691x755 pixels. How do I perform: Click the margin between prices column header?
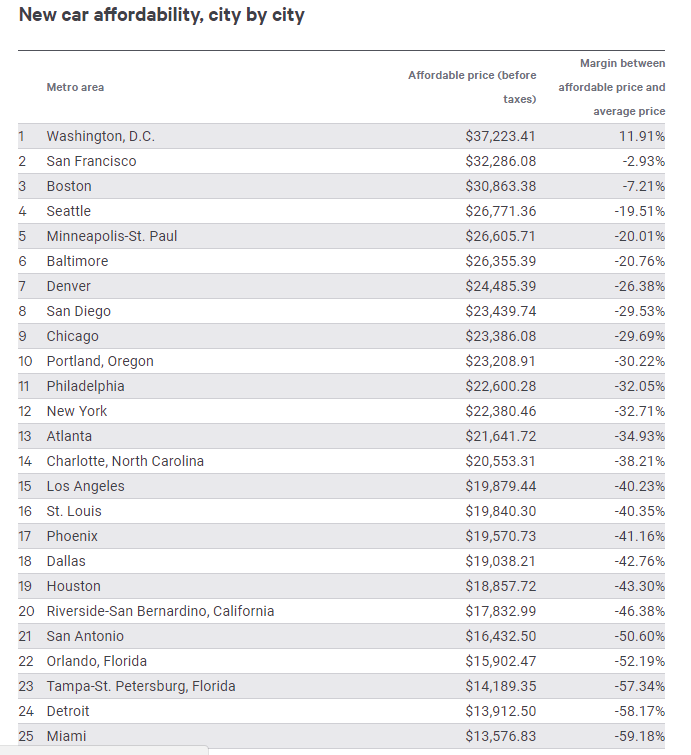pos(611,87)
